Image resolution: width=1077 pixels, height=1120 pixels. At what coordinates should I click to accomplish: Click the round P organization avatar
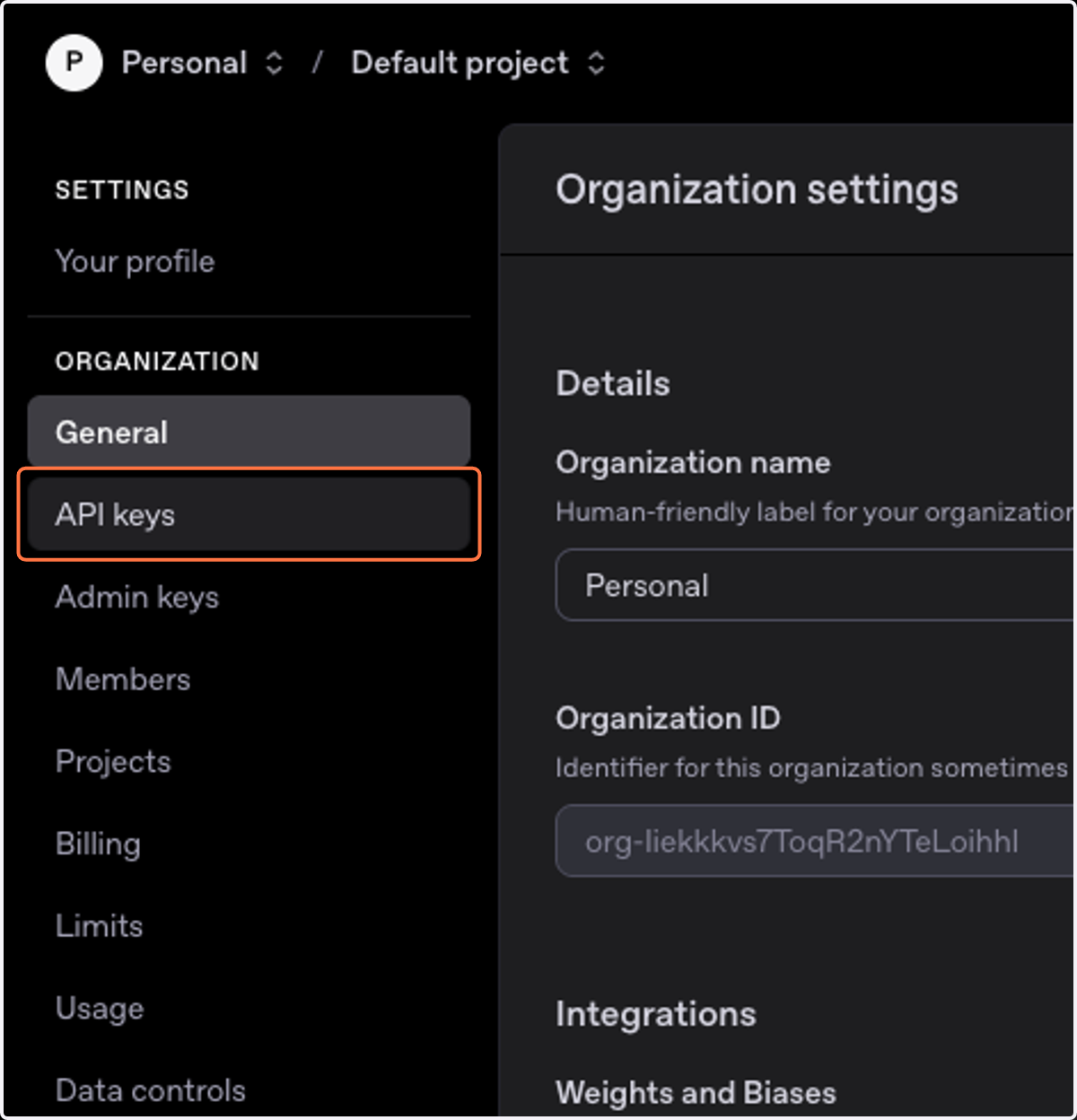tap(74, 63)
